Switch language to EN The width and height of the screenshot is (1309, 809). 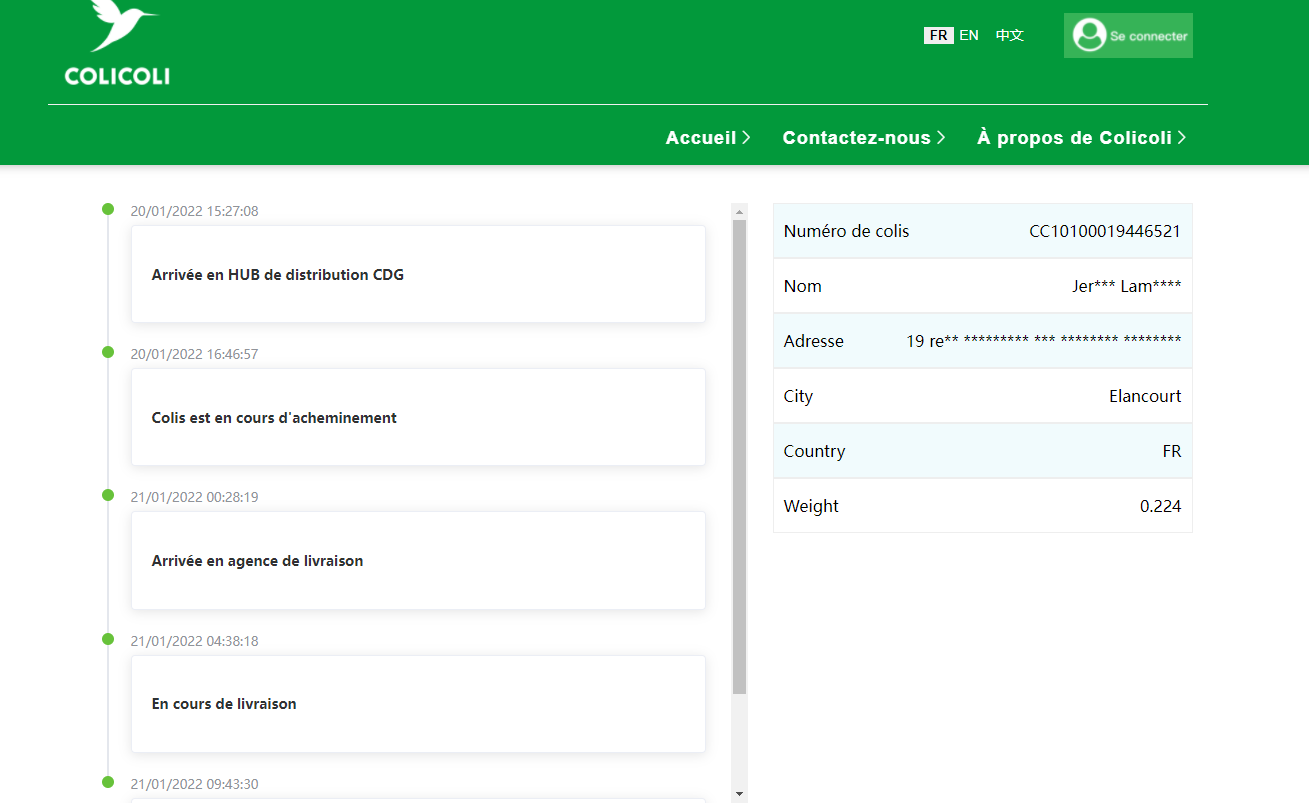coord(968,35)
